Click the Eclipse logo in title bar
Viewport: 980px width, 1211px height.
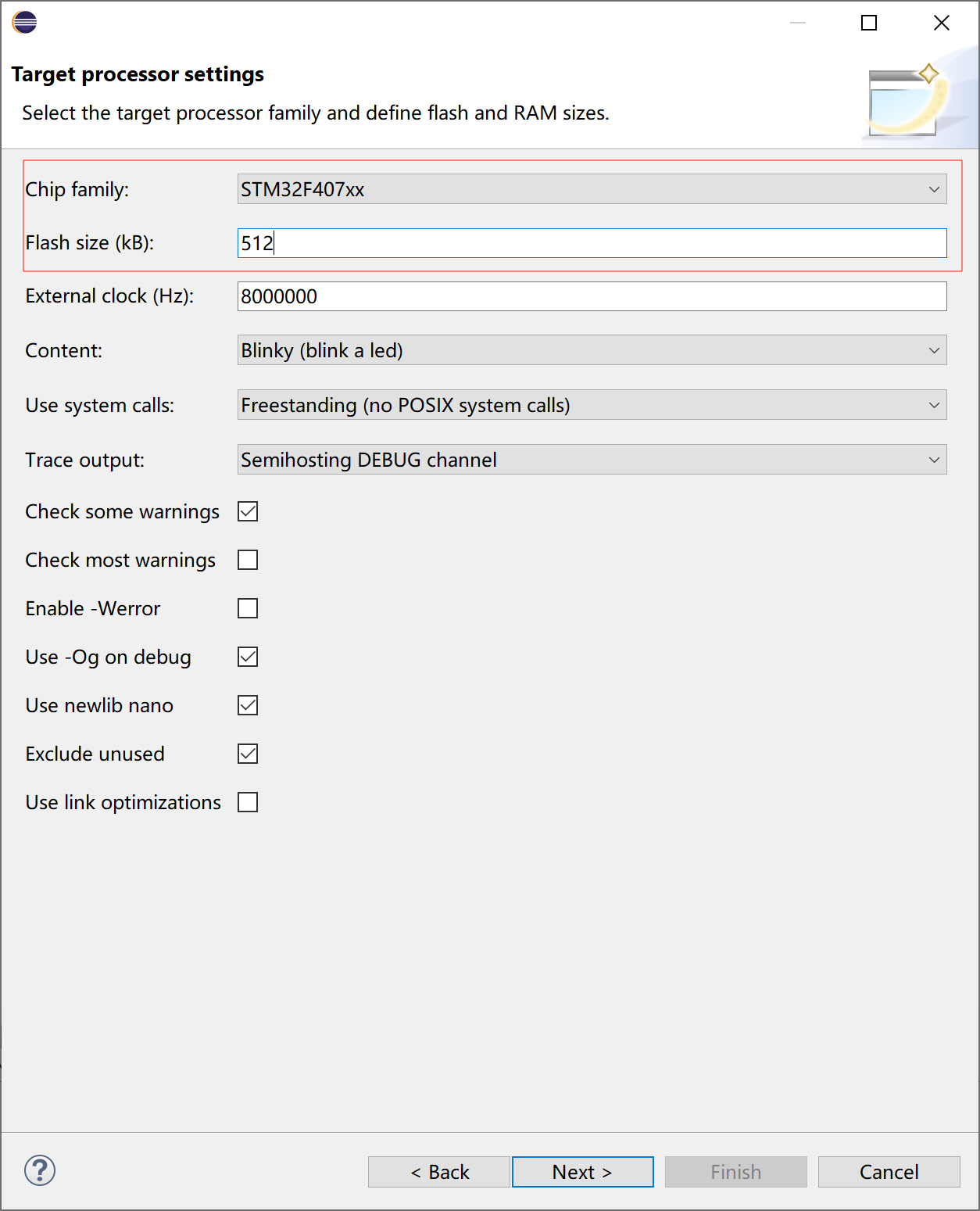(25, 23)
